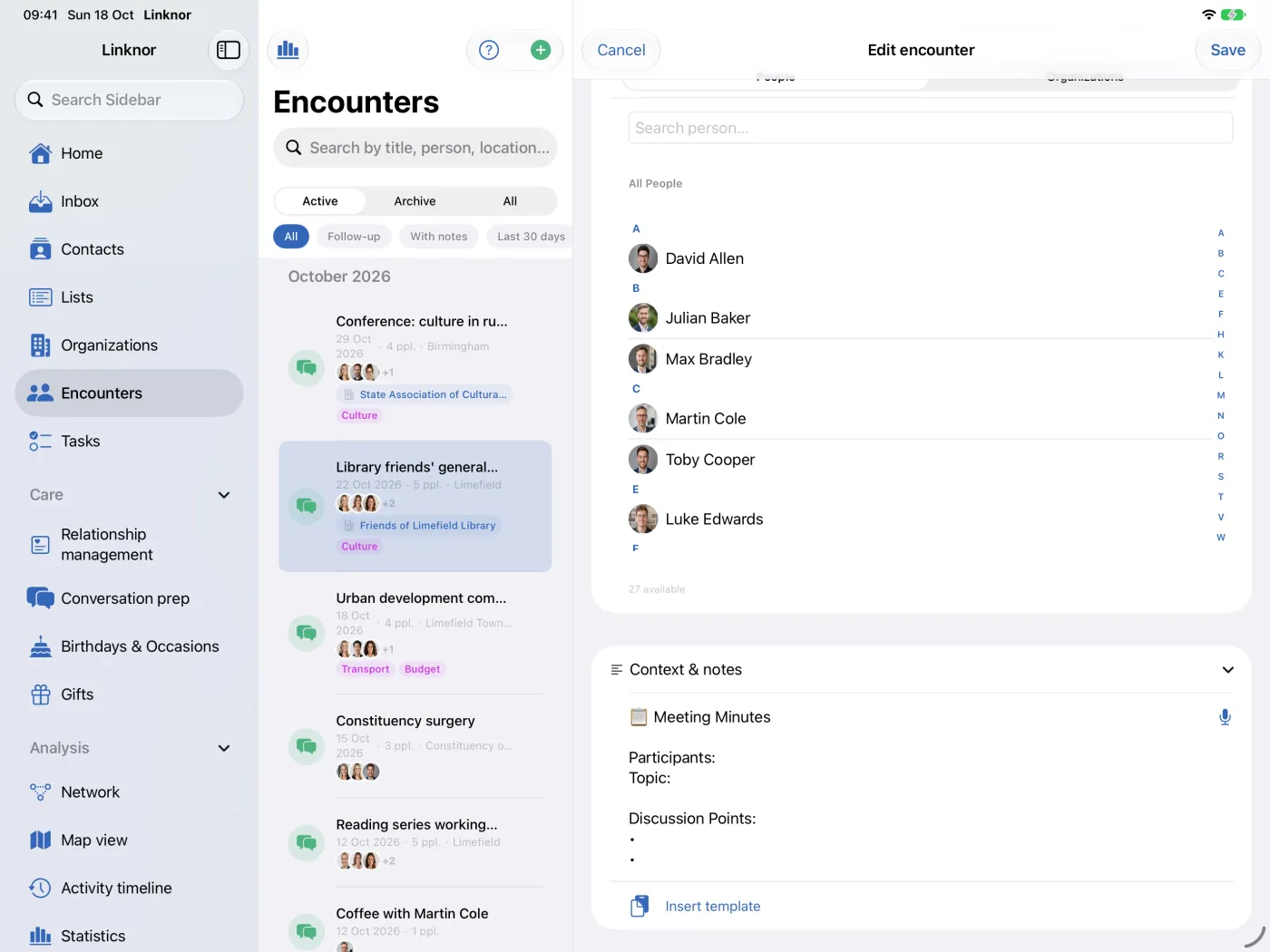This screenshot has height=952, width=1270.
Task: Enable the With notes filter chip
Action: point(439,237)
